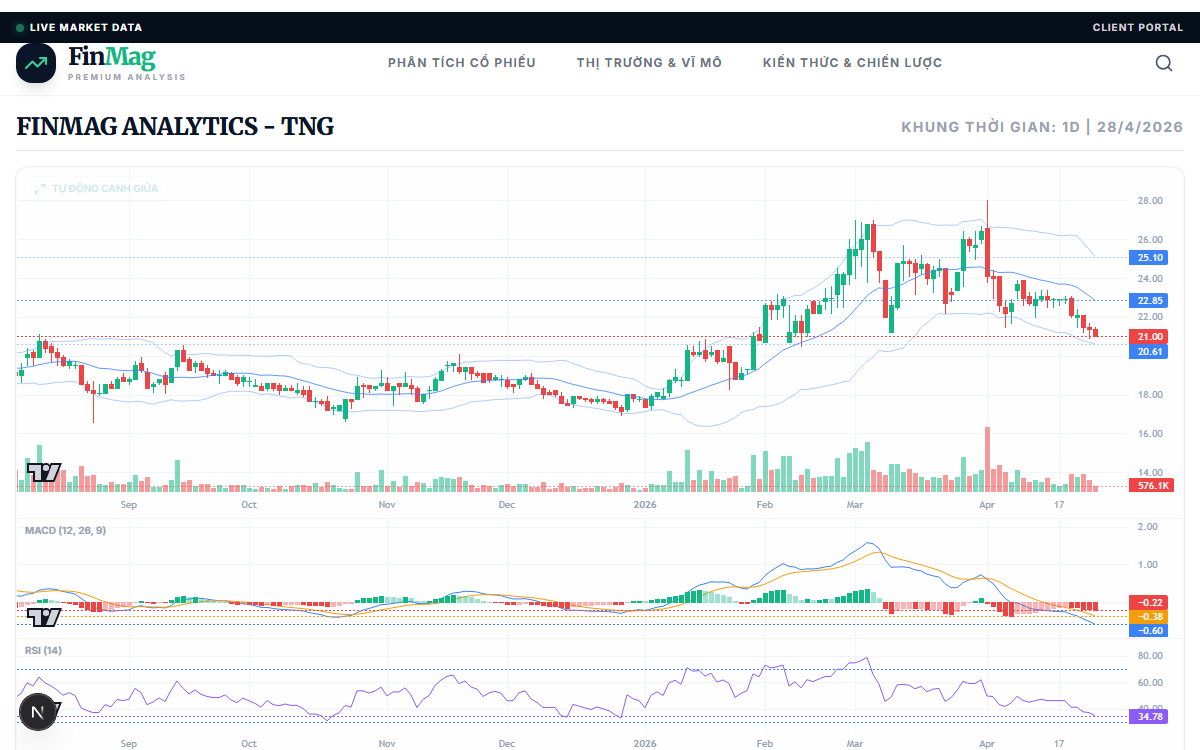
Task: Click the TradingView logo on price chart
Action: (44, 473)
